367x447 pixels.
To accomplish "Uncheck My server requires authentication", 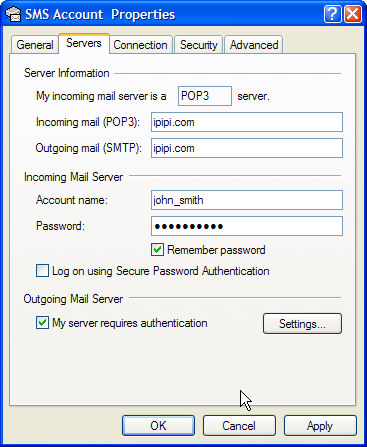I will point(42,323).
